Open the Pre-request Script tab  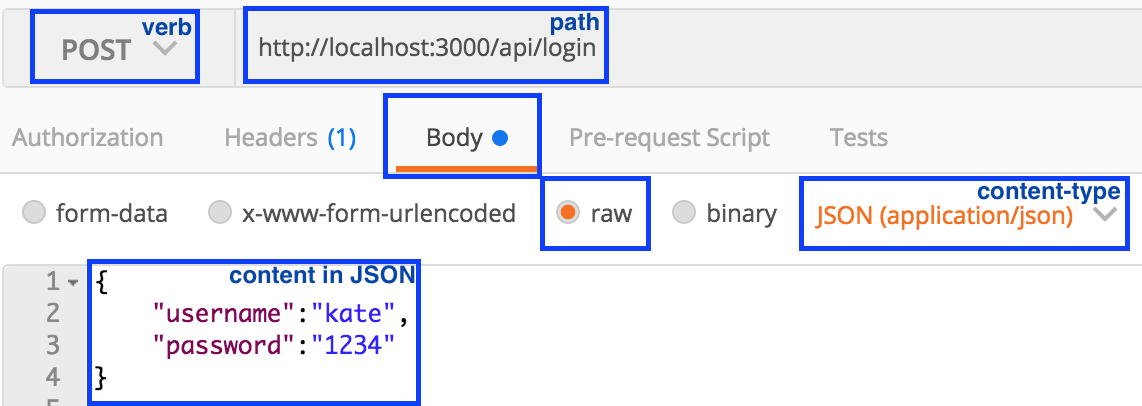pos(669,137)
